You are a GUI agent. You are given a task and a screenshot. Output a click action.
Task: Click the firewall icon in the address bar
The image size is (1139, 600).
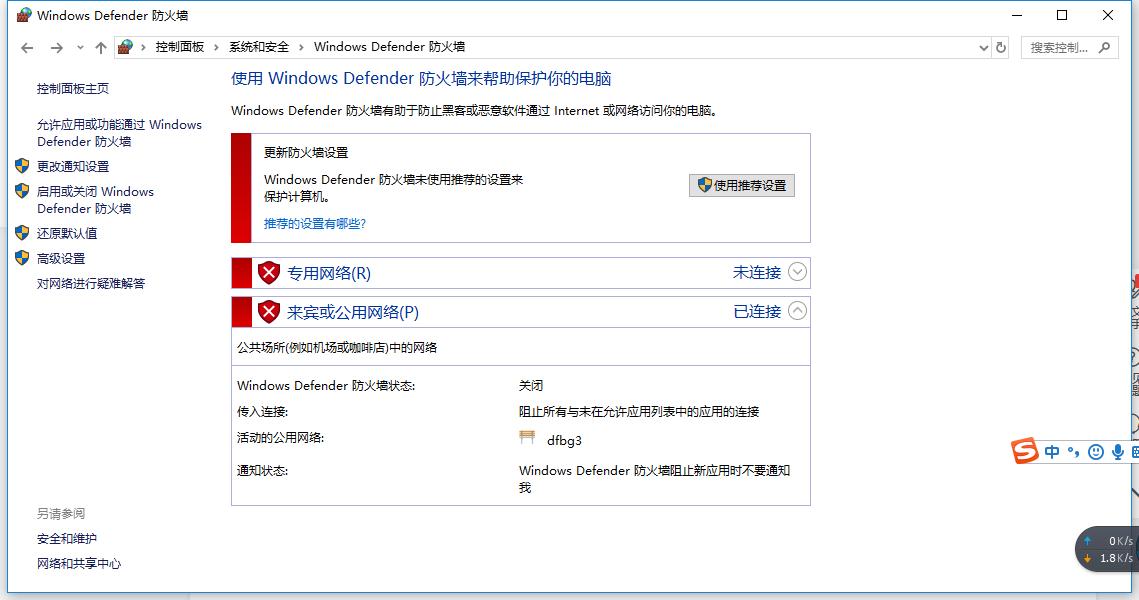point(126,46)
